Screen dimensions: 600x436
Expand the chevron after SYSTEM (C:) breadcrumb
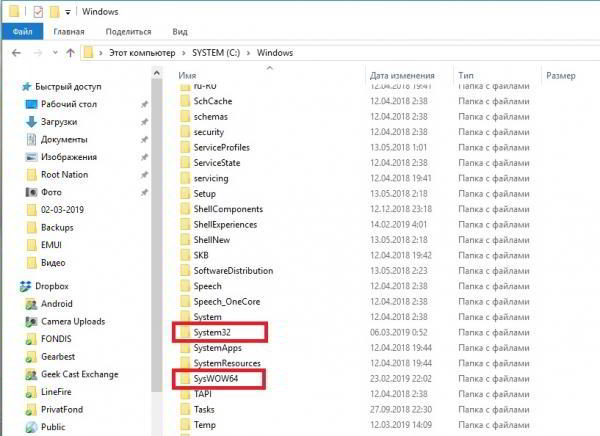[x=248, y=53]
